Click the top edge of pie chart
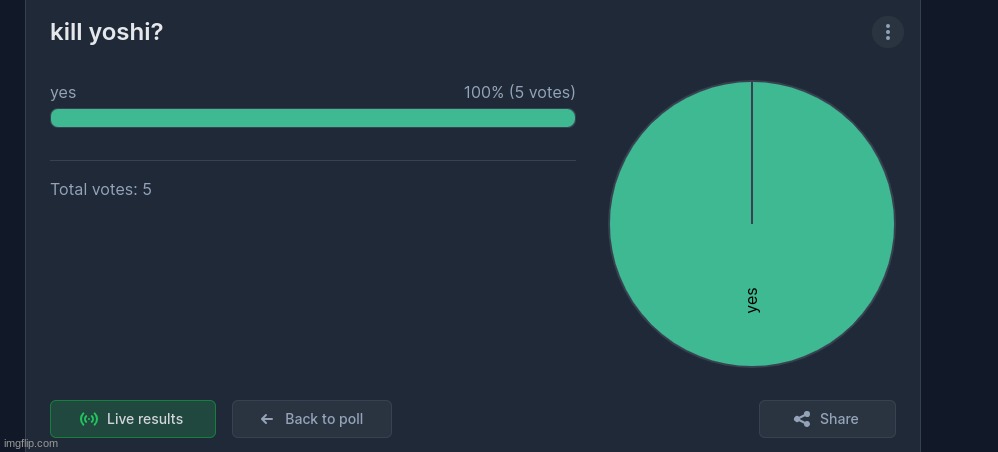The image size is (998, 452). click(752, 81)
